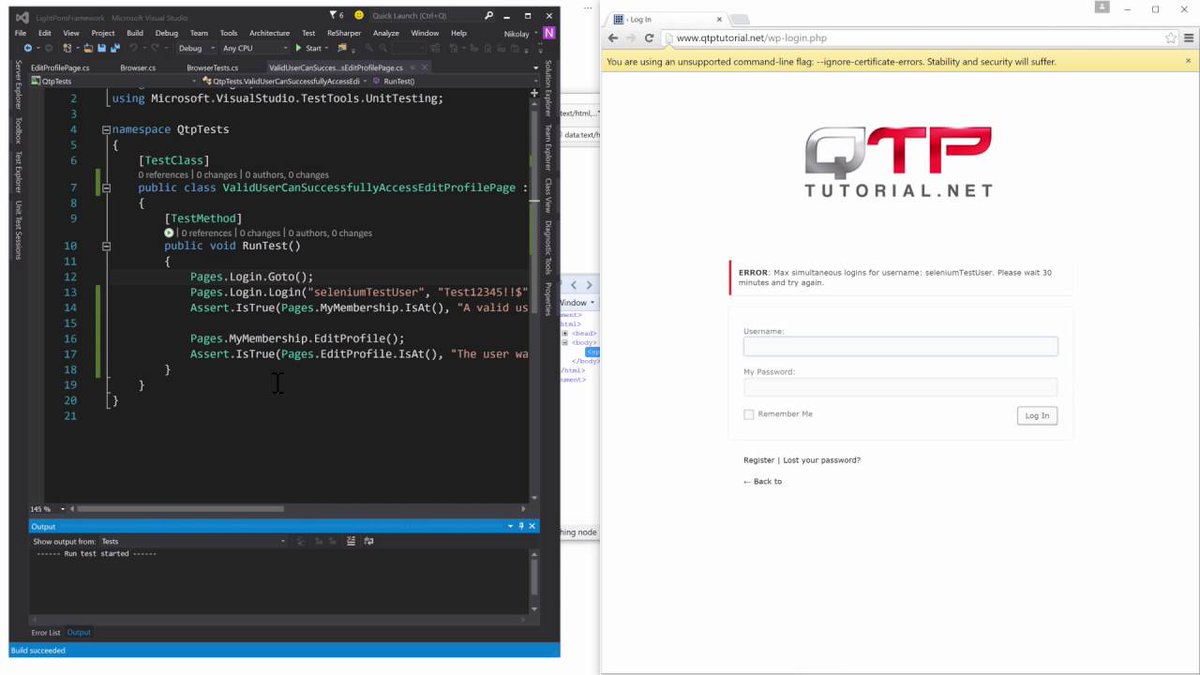Collapse the body node in the DOM tree
The image size is (1200, 675).
click(565, 342)
